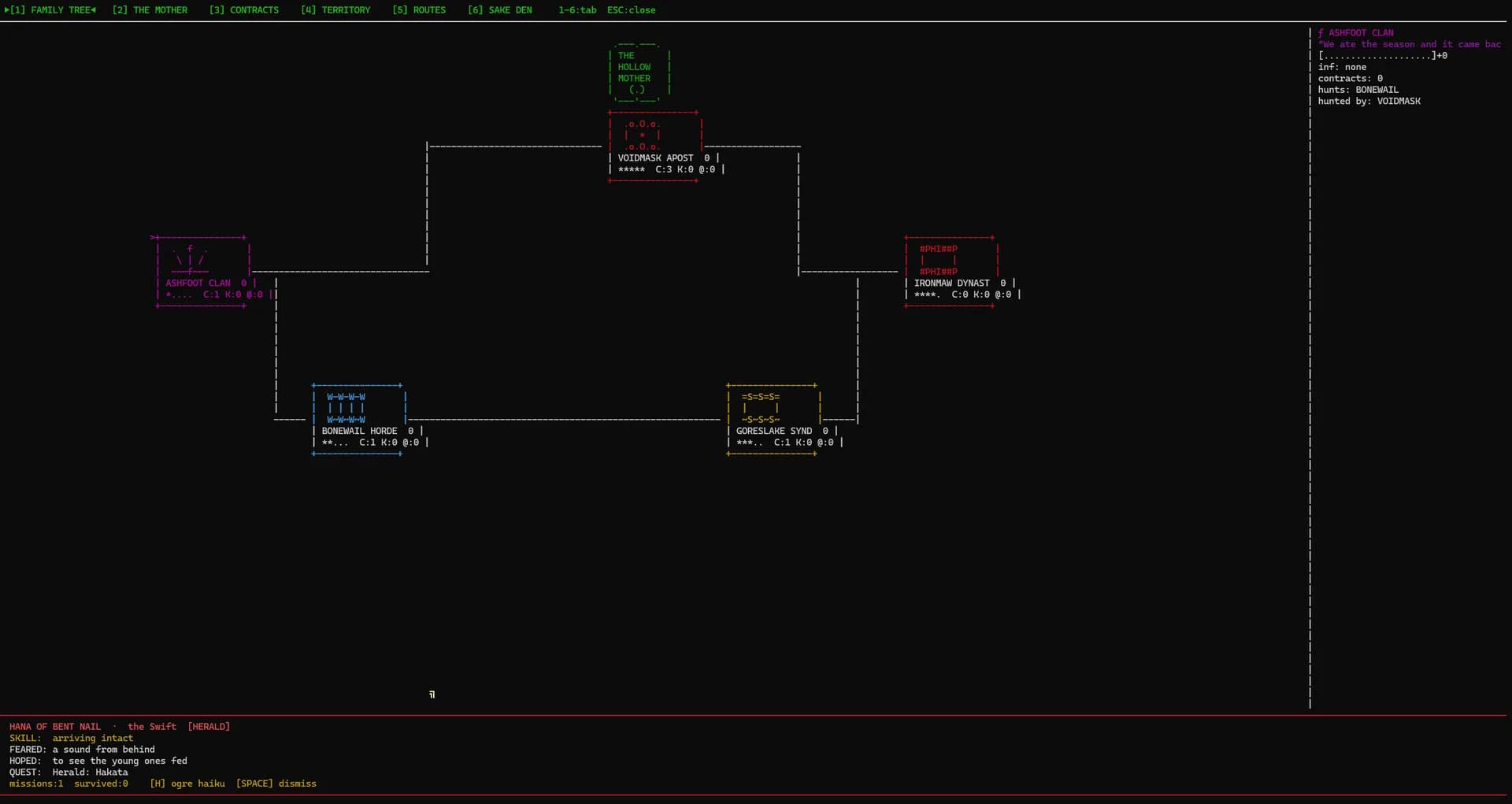The image size is (1512, 804).
Task: Click the Hana of Bent Nail herald name
Action: tap(55, 727)
